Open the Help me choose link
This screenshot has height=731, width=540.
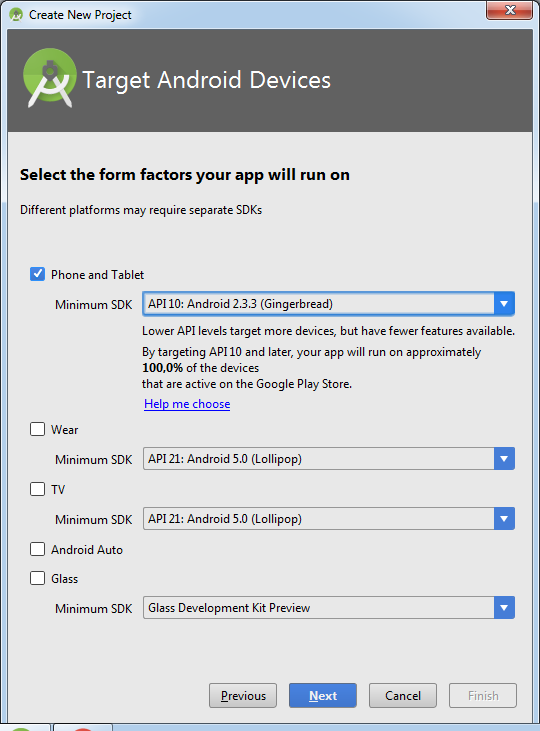coord(187,404)
